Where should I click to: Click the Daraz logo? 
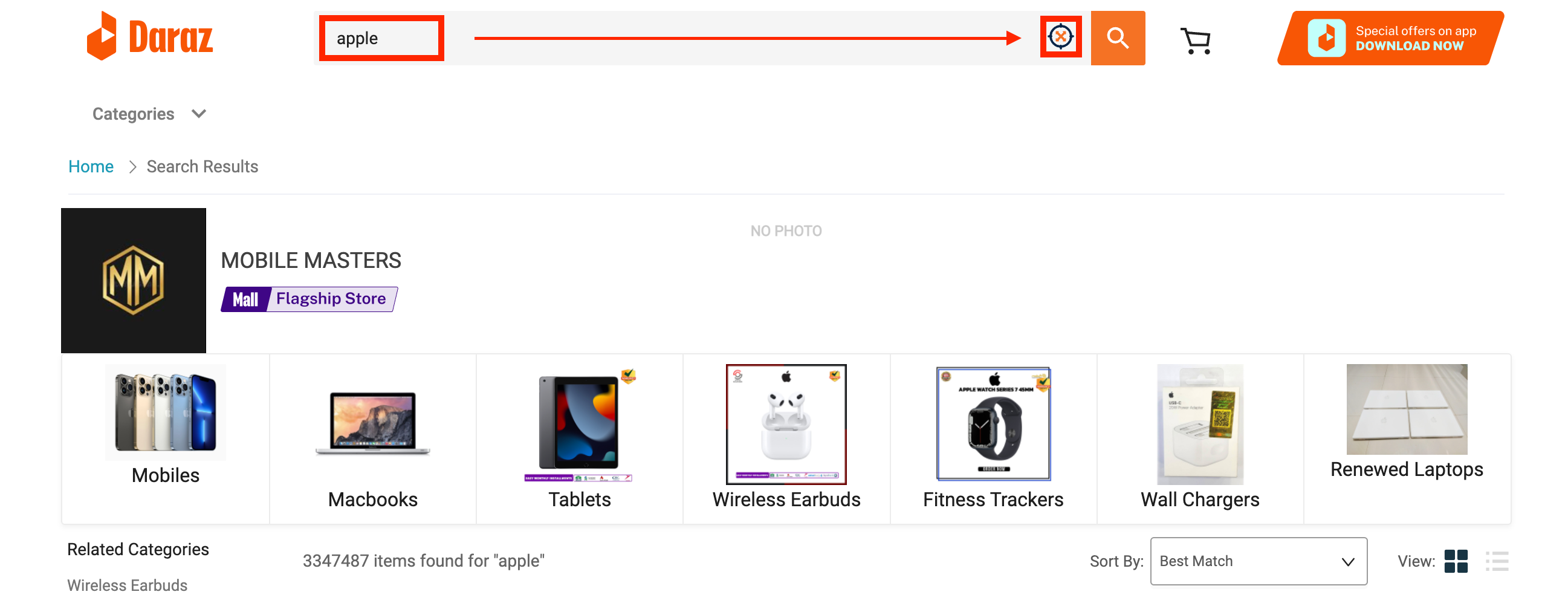tap(151, 36)
